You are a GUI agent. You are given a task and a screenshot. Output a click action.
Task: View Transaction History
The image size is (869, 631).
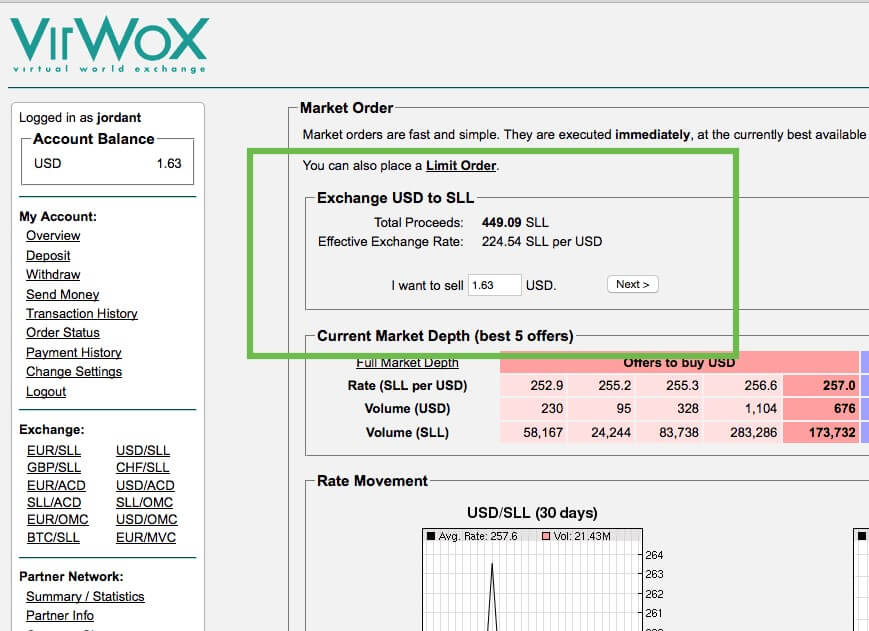82,313
